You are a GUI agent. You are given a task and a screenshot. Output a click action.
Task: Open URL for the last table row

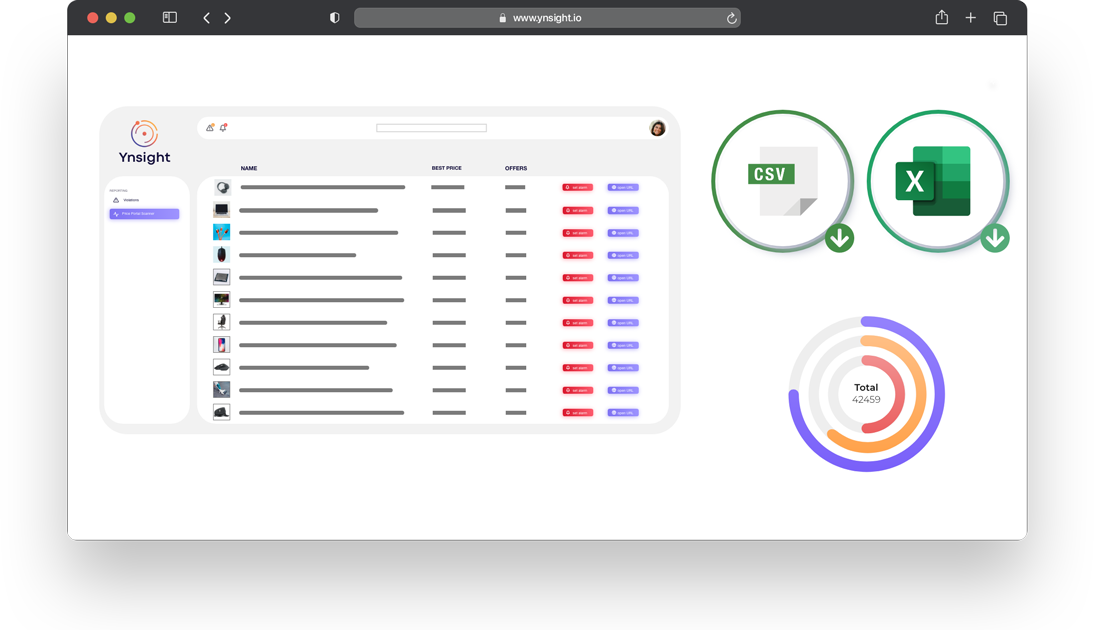(x=623, y=413)
